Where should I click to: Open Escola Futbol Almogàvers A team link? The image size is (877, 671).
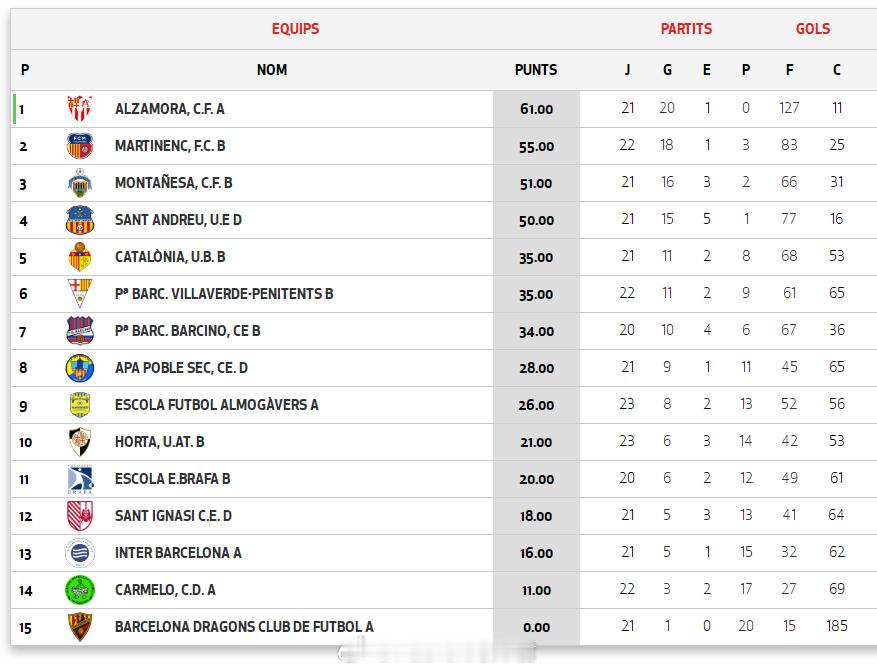click(x=216, y=405)
